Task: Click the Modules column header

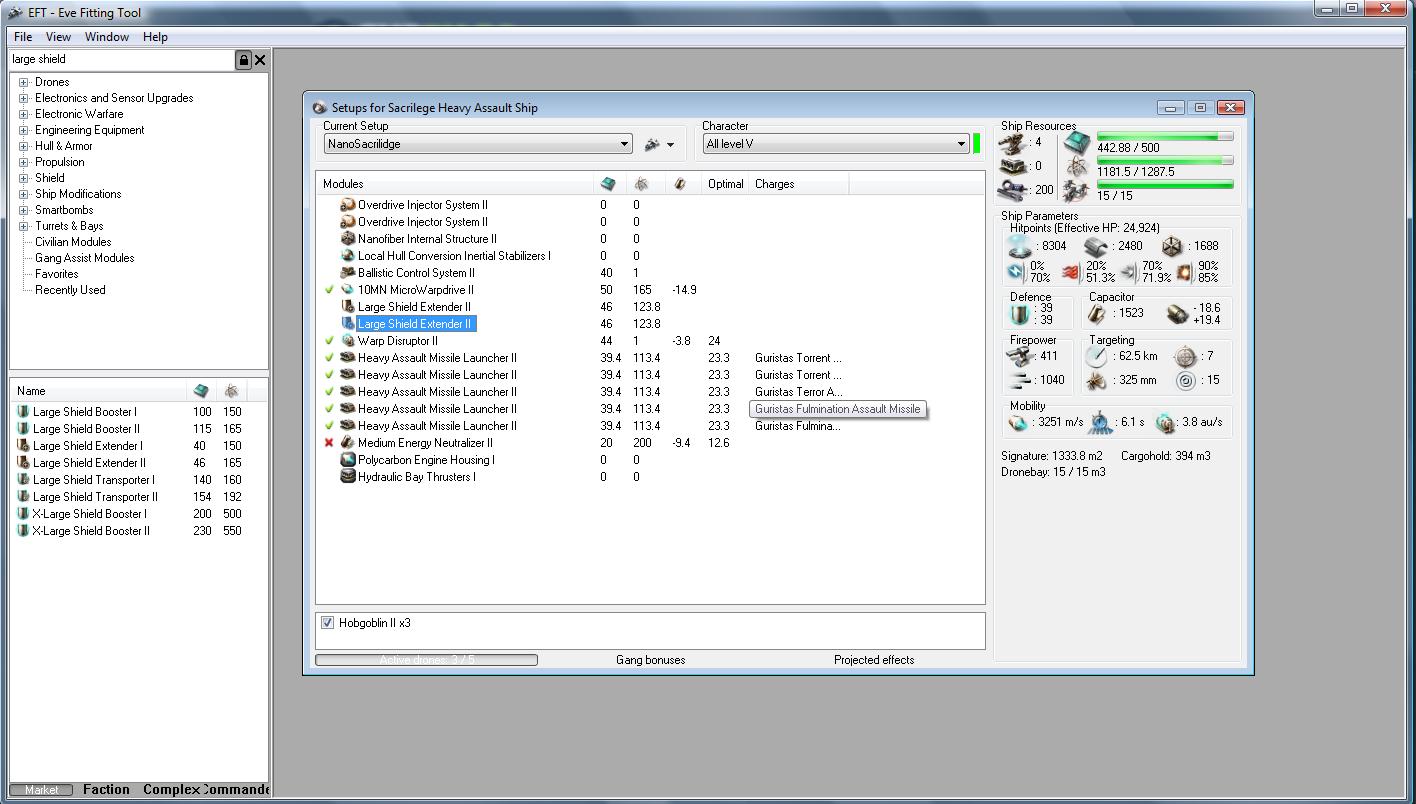Action: (x=455, y=184)
